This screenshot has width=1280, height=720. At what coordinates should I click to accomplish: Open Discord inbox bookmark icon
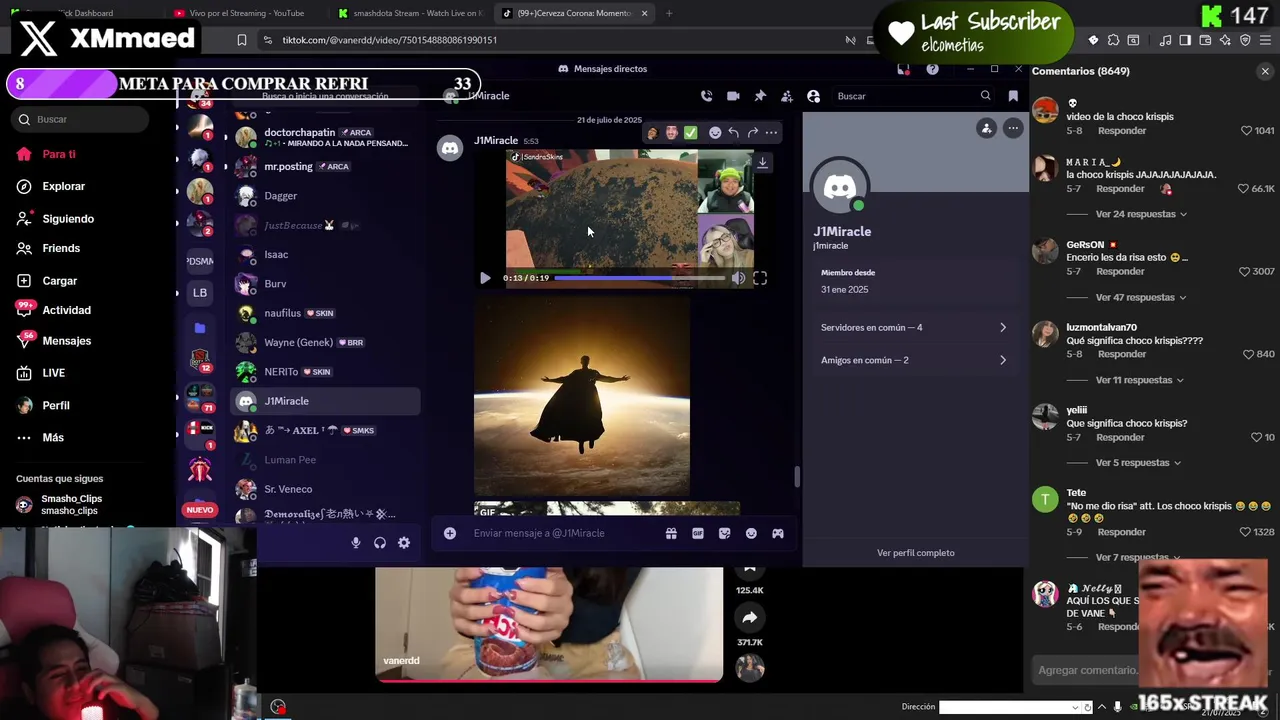1013,96
